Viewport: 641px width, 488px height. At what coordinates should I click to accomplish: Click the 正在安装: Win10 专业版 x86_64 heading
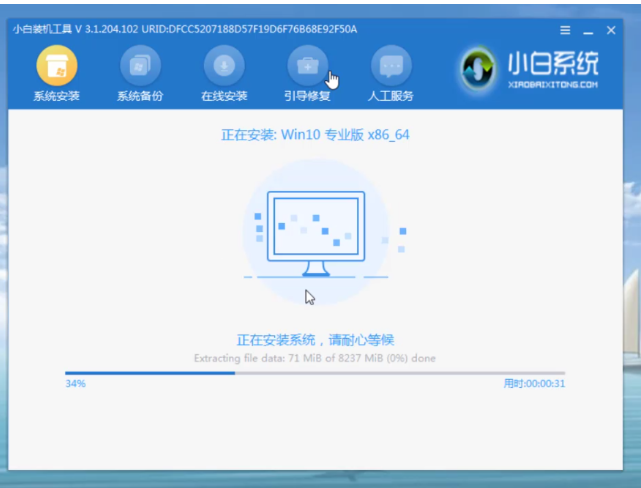(315, 134)
